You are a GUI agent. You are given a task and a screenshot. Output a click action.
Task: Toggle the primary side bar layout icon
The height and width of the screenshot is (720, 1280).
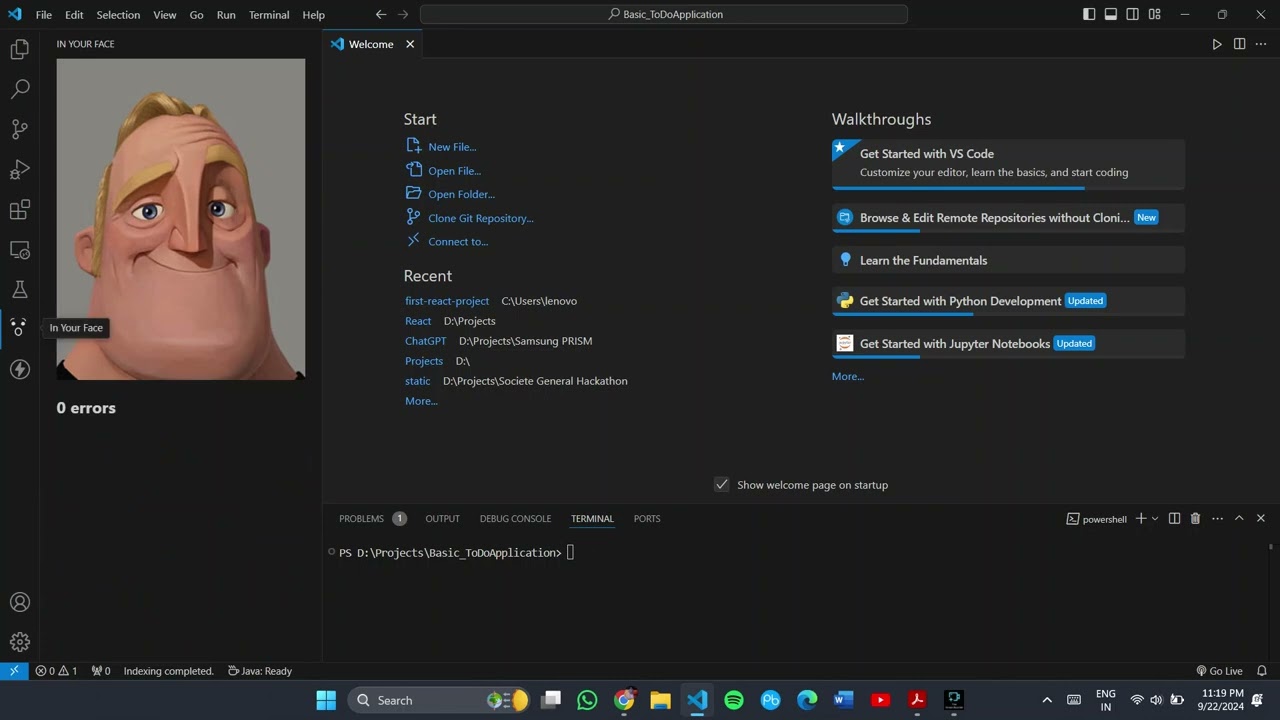tap(1089, 14)
